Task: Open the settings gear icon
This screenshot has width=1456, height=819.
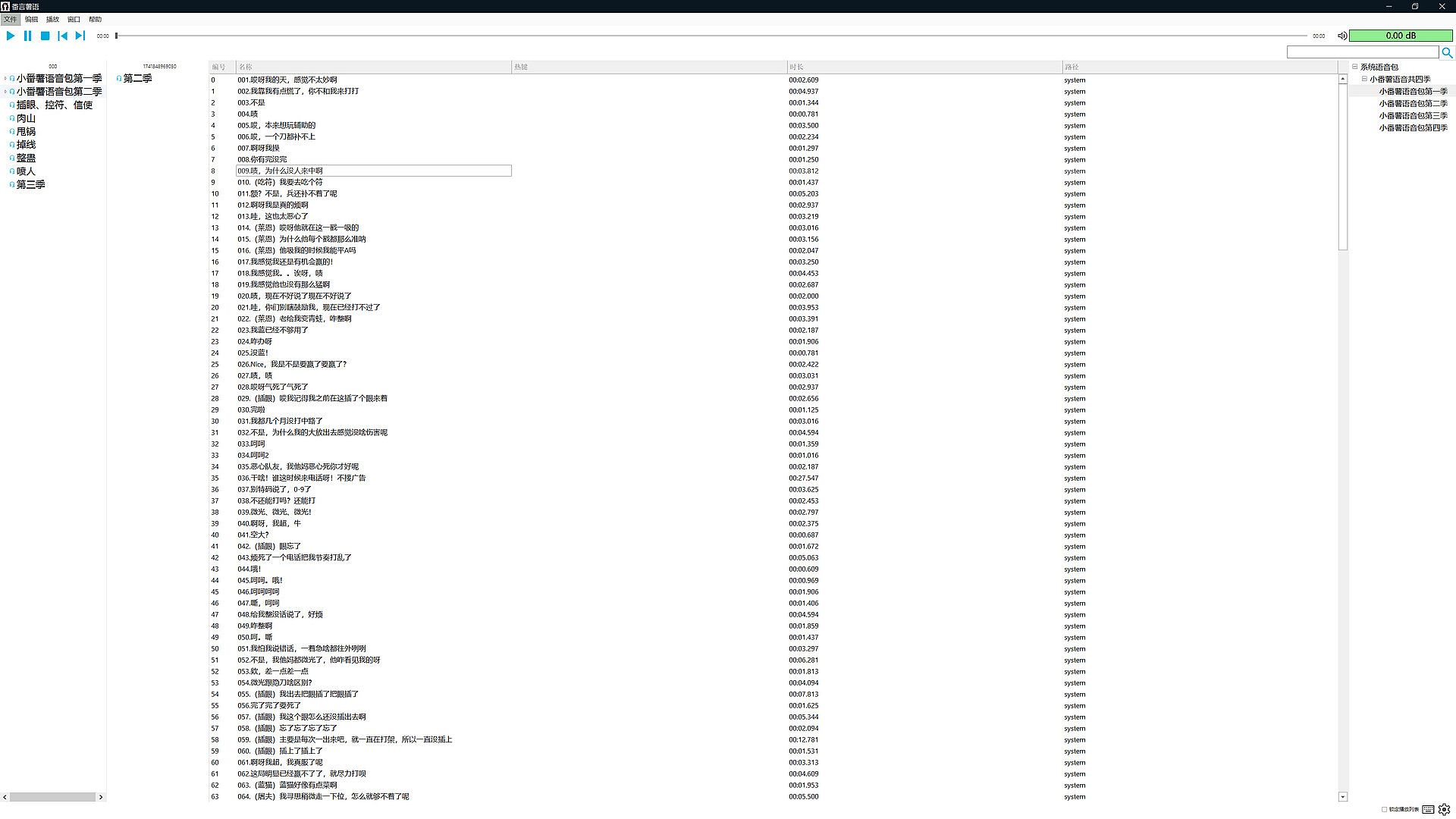Action: (x=1444, y=809)
